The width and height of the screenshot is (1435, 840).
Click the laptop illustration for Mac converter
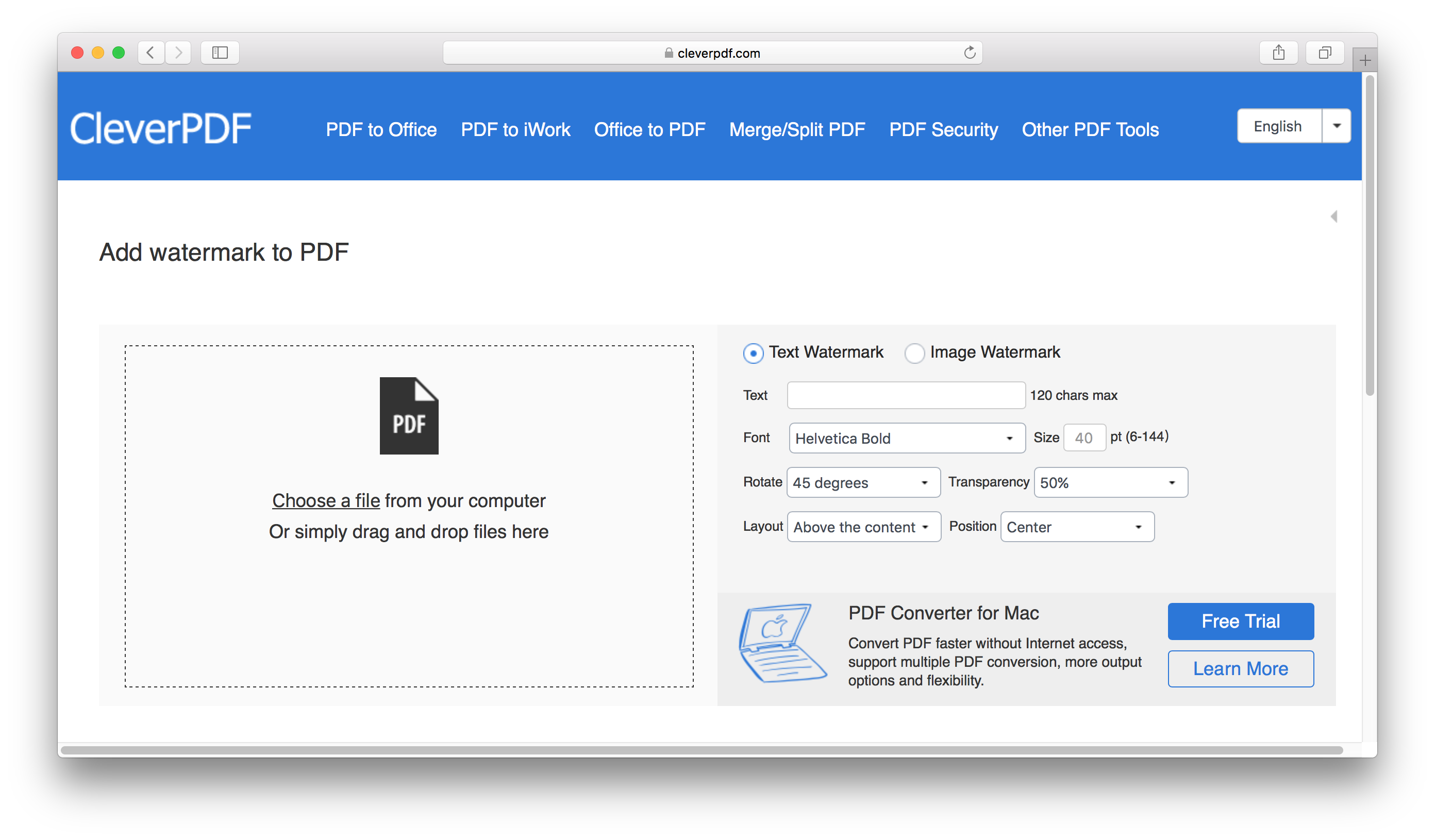782,643
